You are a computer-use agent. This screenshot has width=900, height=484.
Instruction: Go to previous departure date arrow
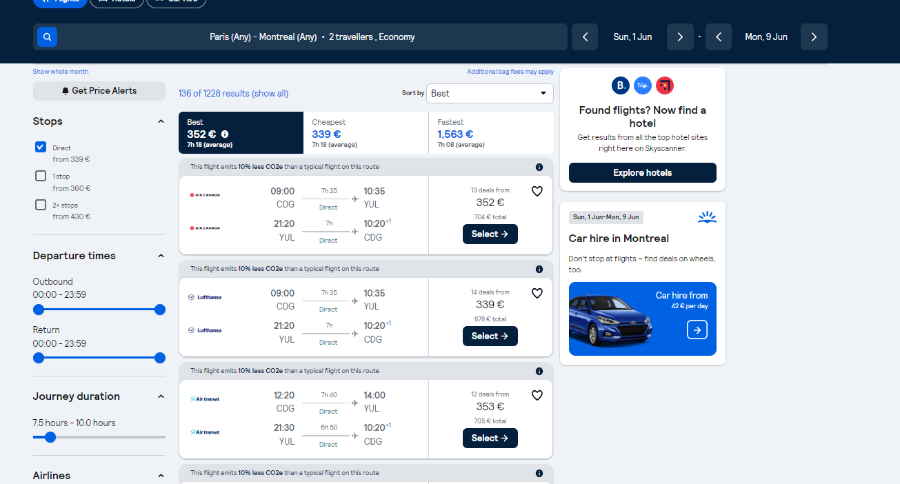[585, 37]
